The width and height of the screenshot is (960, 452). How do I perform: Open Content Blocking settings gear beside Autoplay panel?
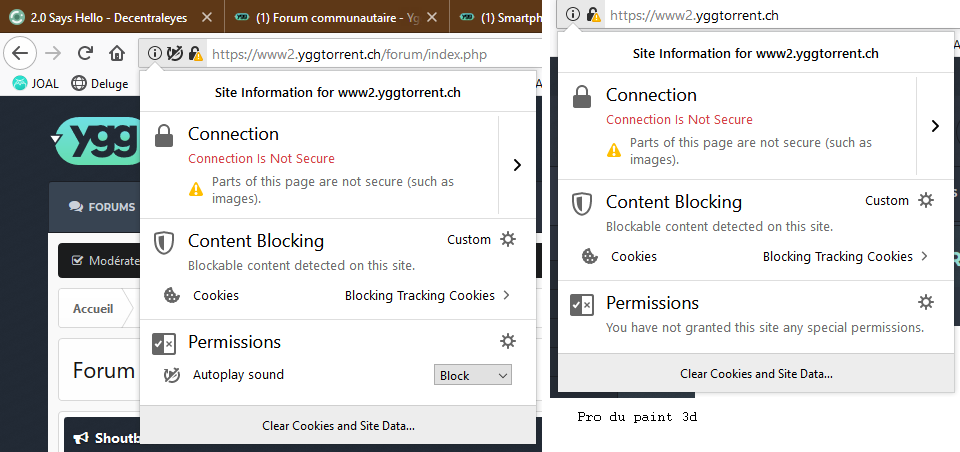pyautogui.click(x=508, y=239)
